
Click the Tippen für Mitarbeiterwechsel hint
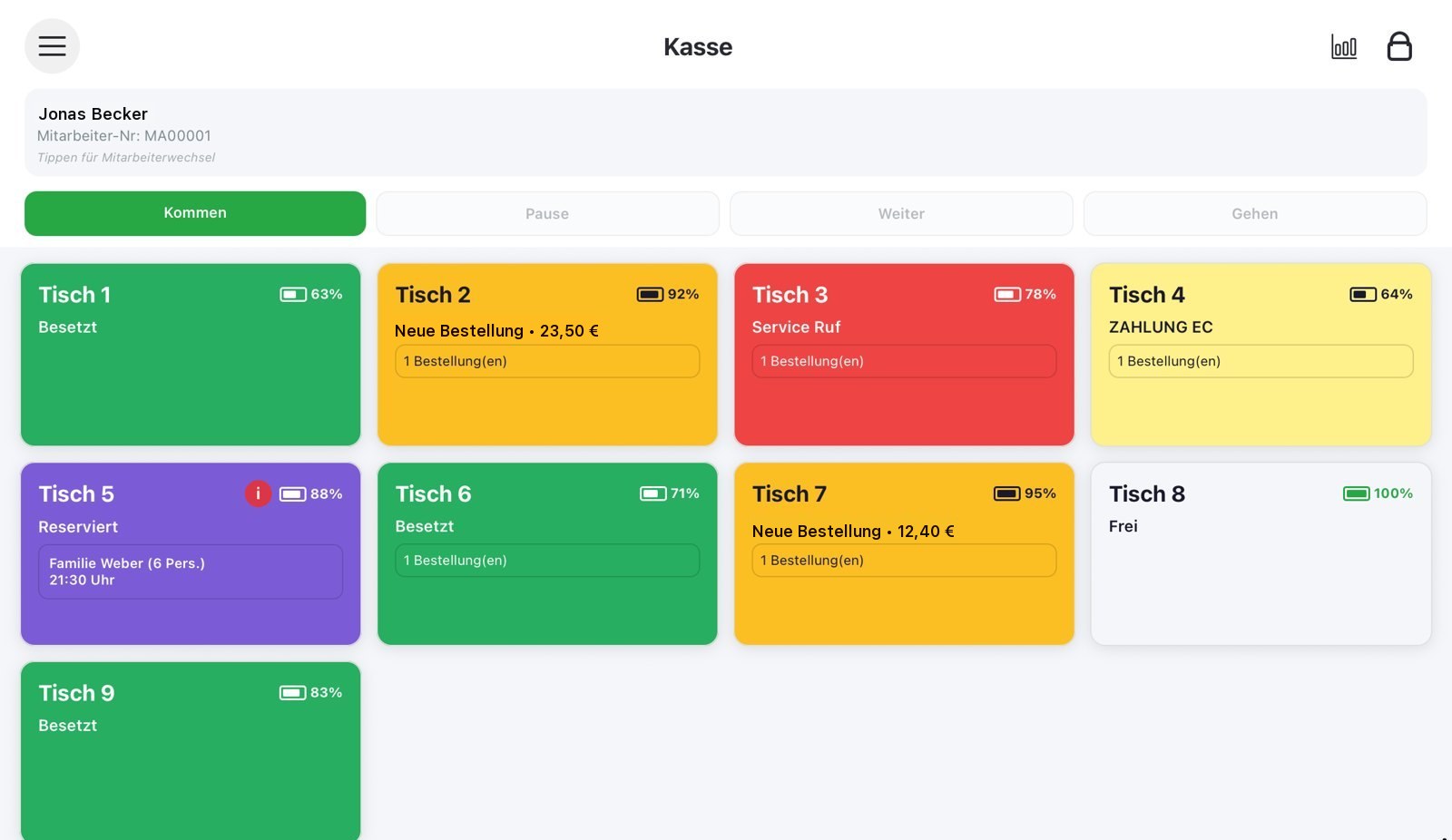(x=126, y=158)
